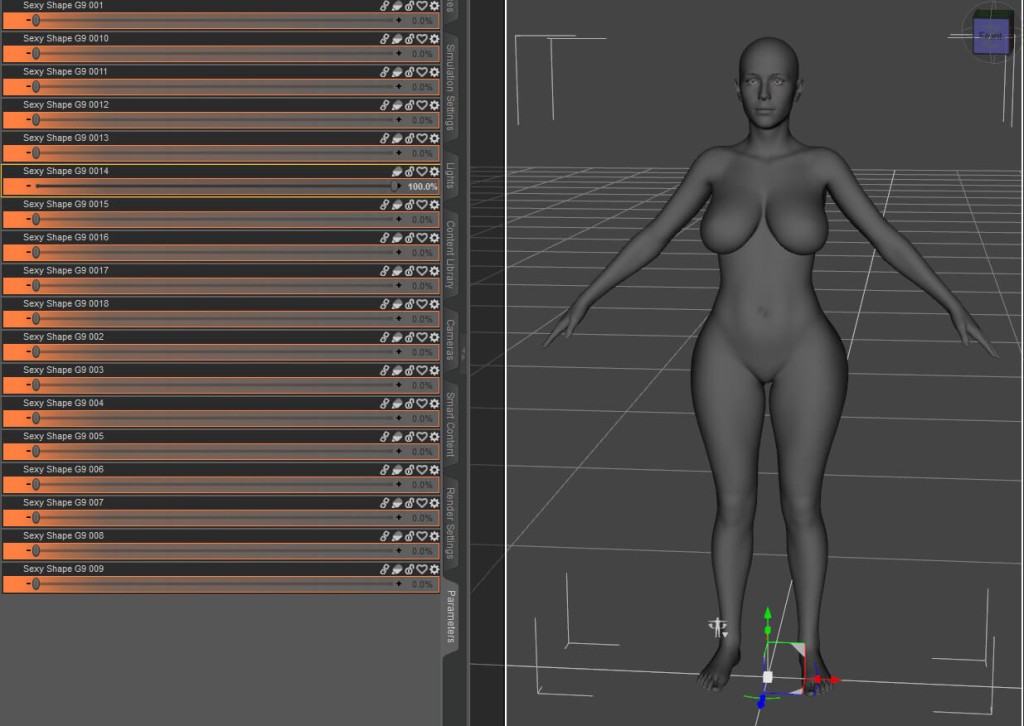Click the 0.0% value field of Sexy Shape G9 0012
Image resolution: width=1024 pixels, height=726 pixels.
[422, 120]
